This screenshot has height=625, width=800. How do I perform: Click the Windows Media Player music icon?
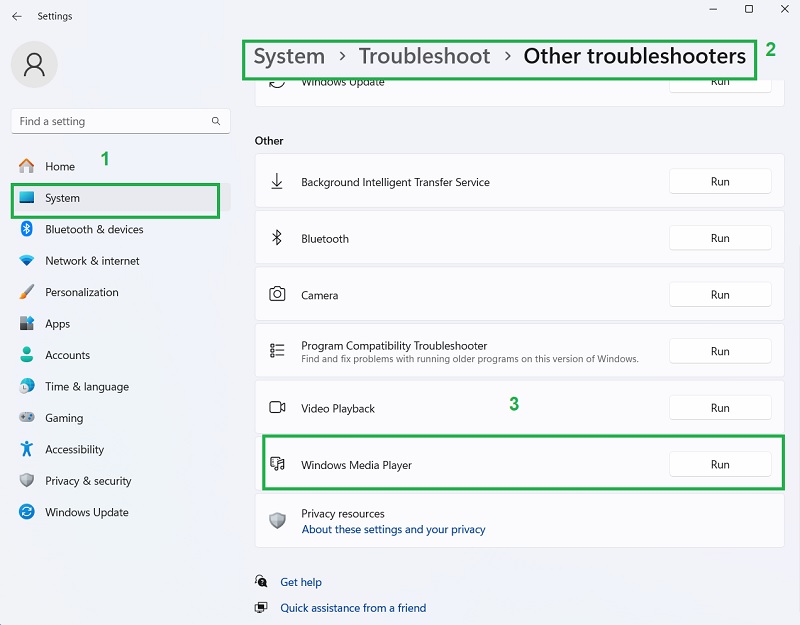point(277,463)
